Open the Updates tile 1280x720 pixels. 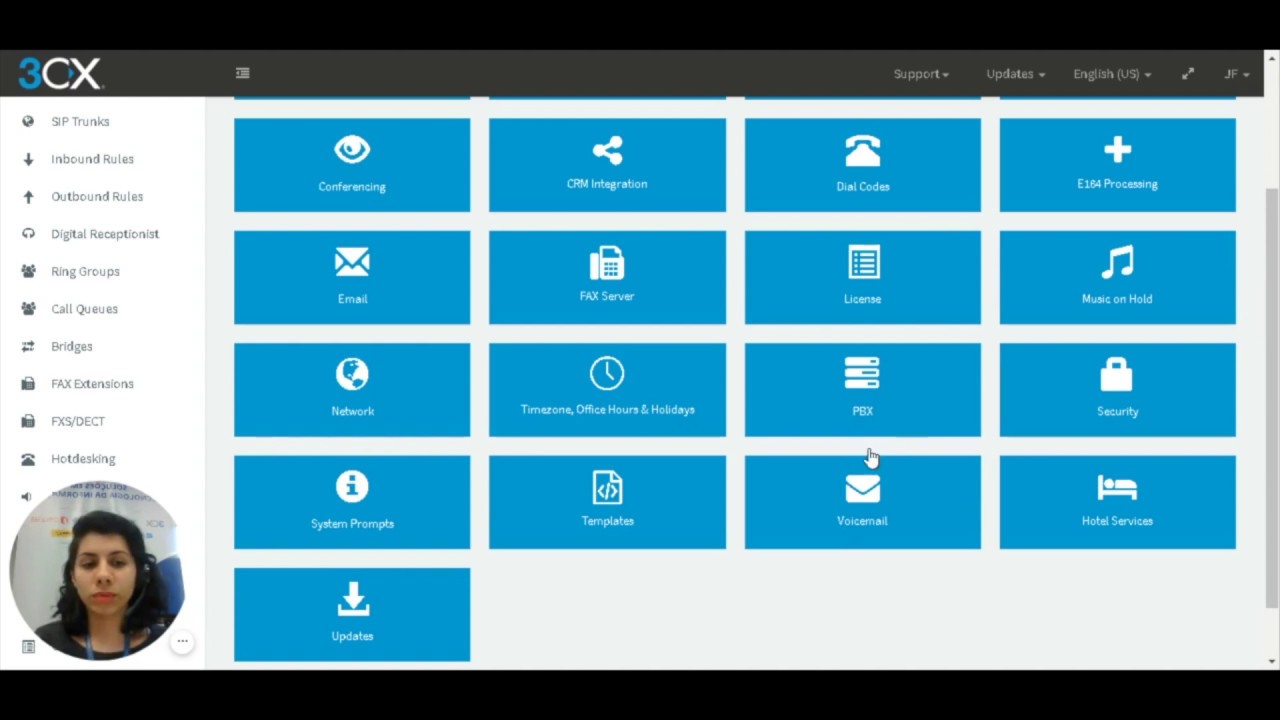(352, 615)
